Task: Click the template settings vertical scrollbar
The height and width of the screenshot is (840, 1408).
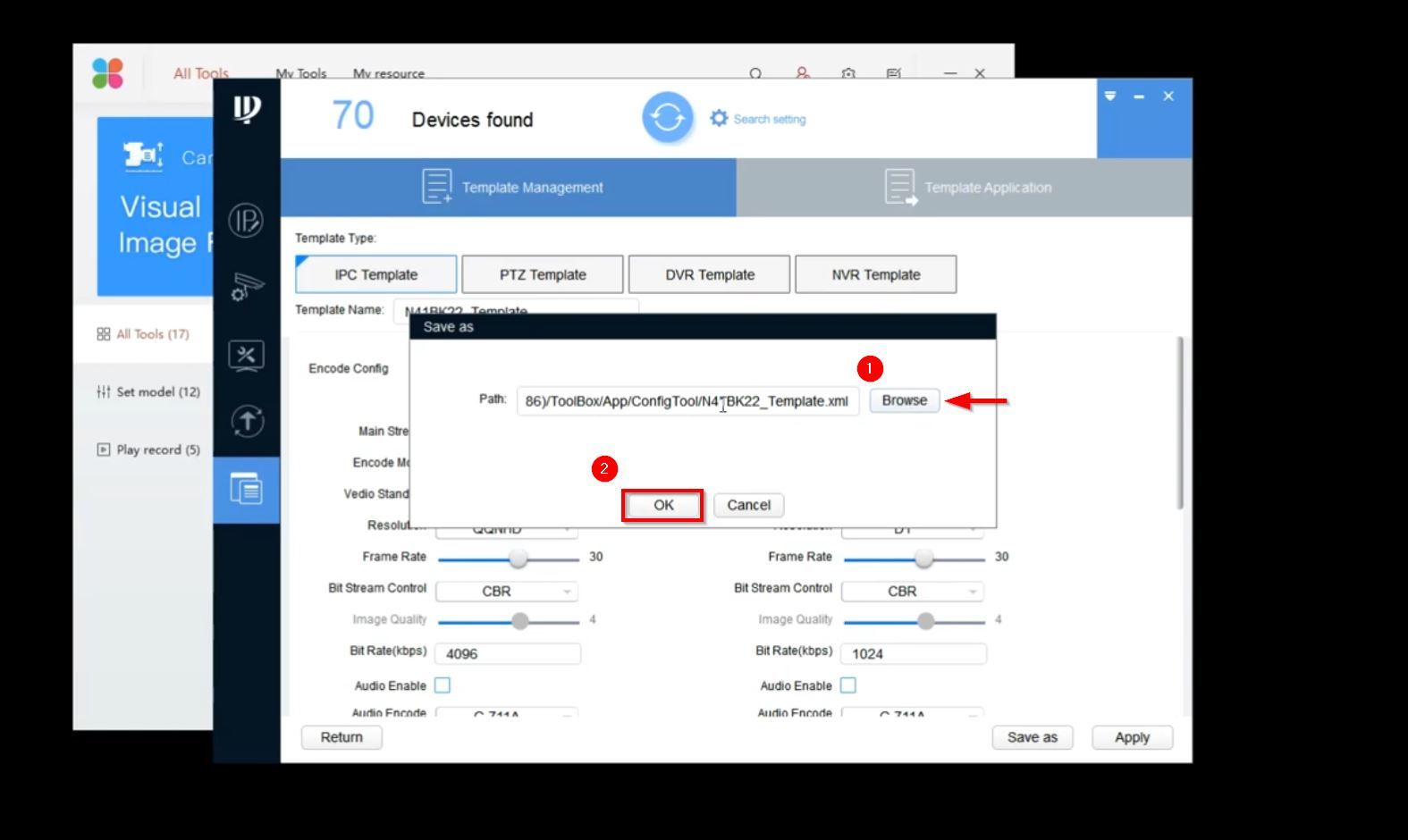Action: [1181, 422]
